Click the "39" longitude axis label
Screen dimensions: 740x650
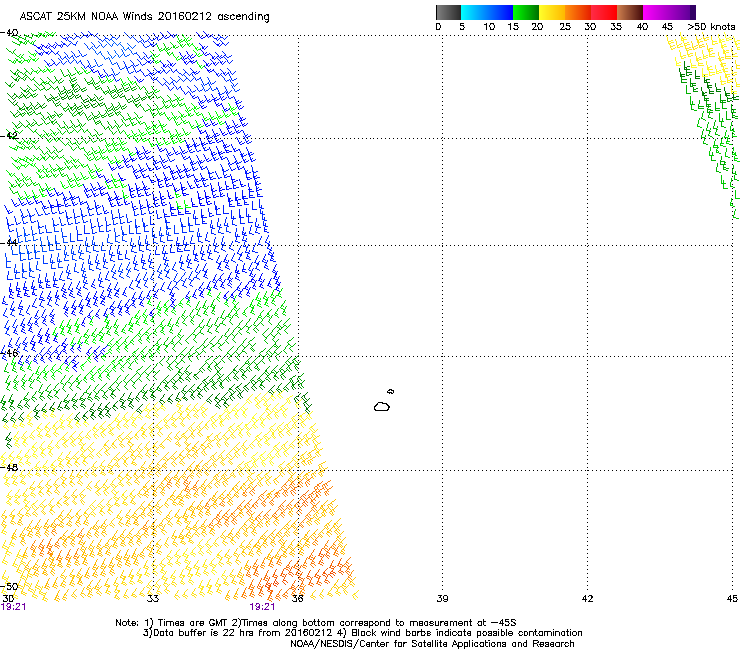442,599
